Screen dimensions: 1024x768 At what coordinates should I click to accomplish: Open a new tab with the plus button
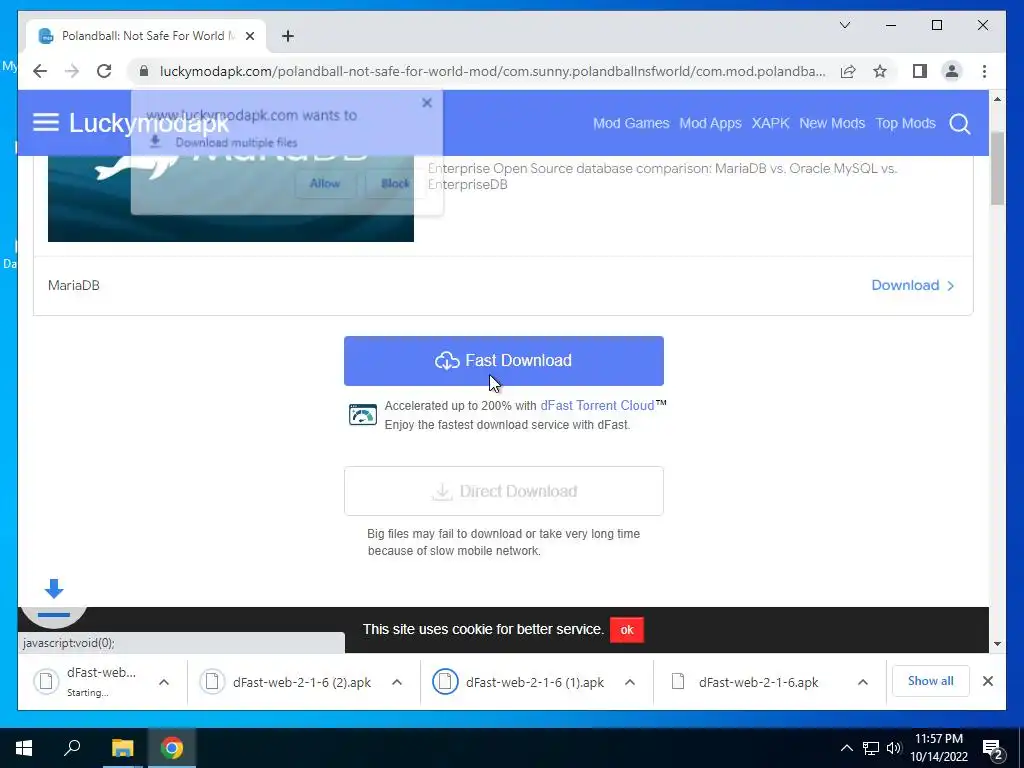287,36
